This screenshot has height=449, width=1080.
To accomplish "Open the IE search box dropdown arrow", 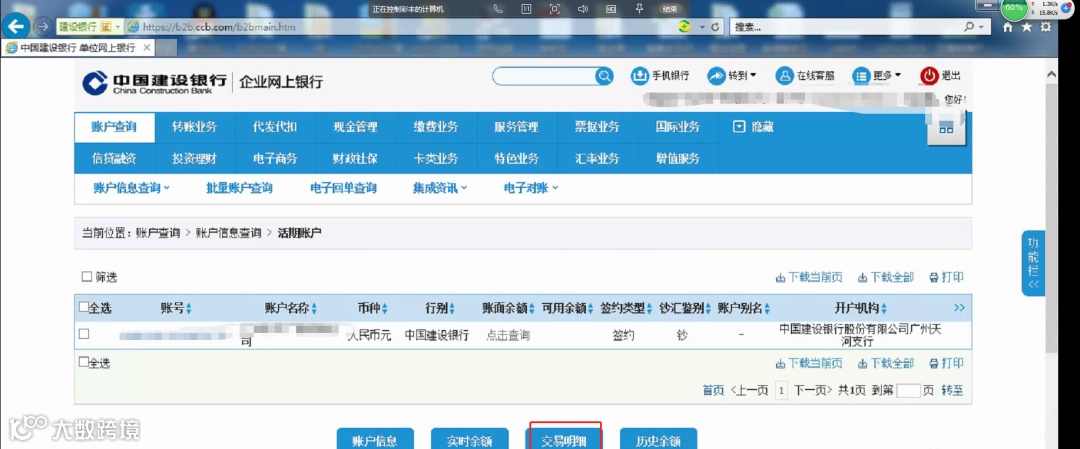I will (981, 27).
